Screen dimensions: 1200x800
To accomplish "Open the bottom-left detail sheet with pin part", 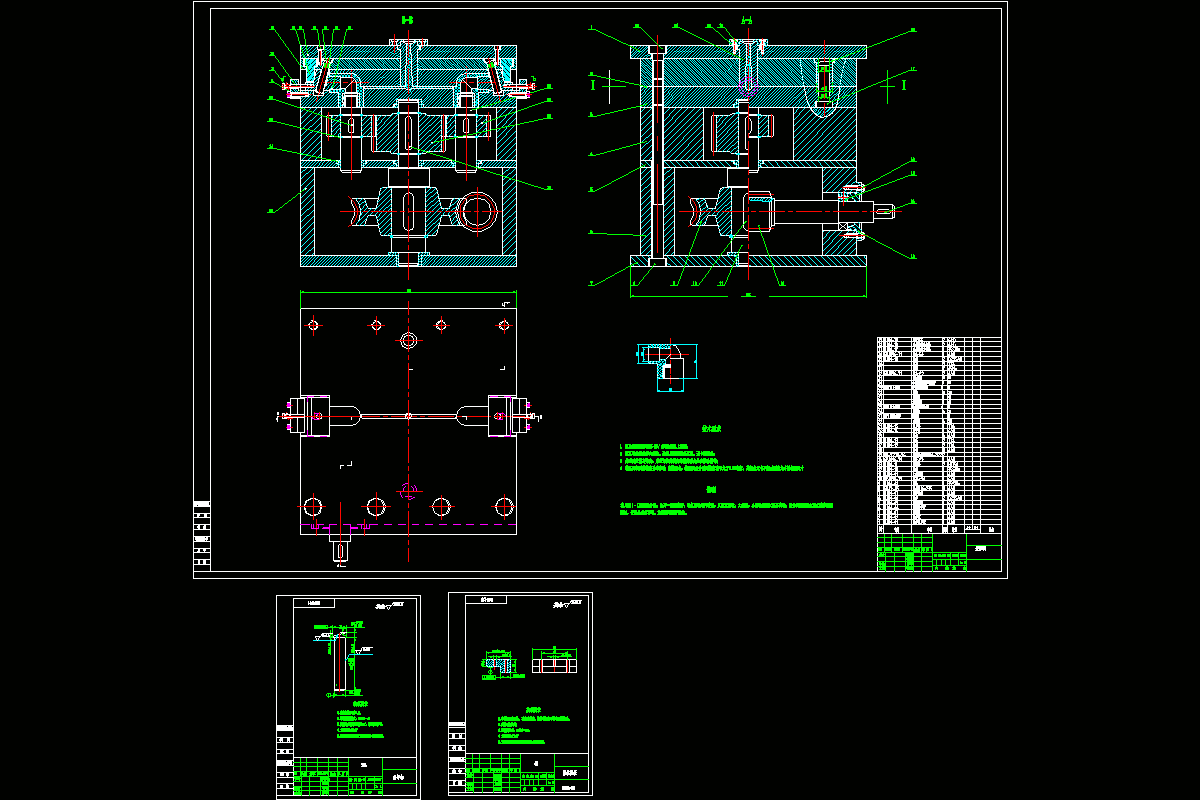I will (348, 697).
